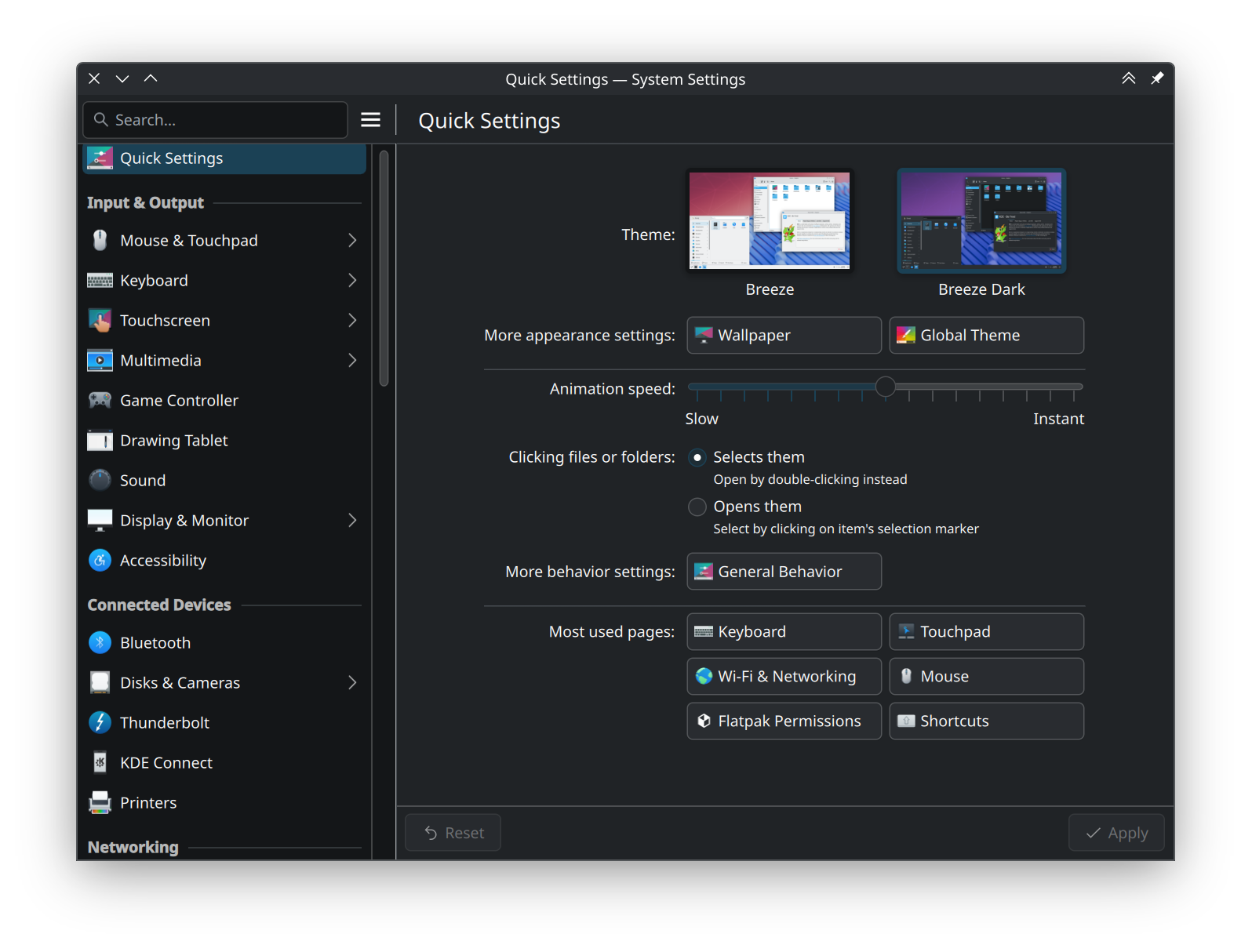The height and width of the screenshot is (952, 1252).
Task: Click the Bluetooth icon
Action: coord(100,642)
